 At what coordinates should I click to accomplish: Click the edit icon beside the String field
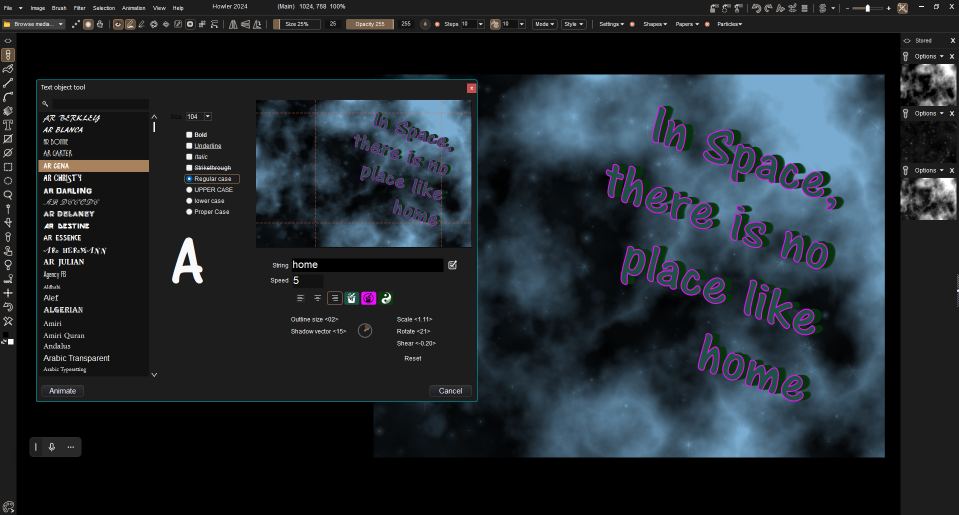pyautogui.click(x=453, y=265)
